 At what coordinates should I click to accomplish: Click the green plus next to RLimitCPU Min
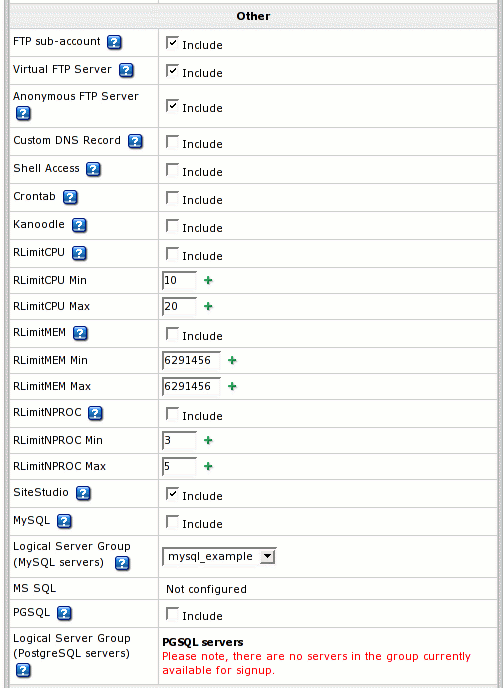pyautogui.click(x=208, y=280)
